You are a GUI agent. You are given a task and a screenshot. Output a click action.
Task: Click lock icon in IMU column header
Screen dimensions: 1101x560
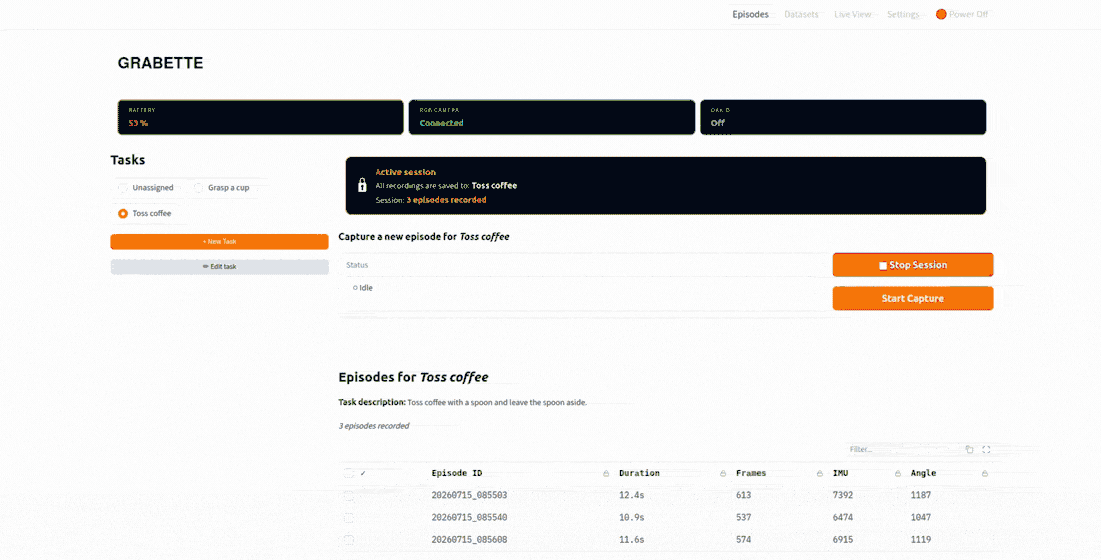click(x=897, y=474)
